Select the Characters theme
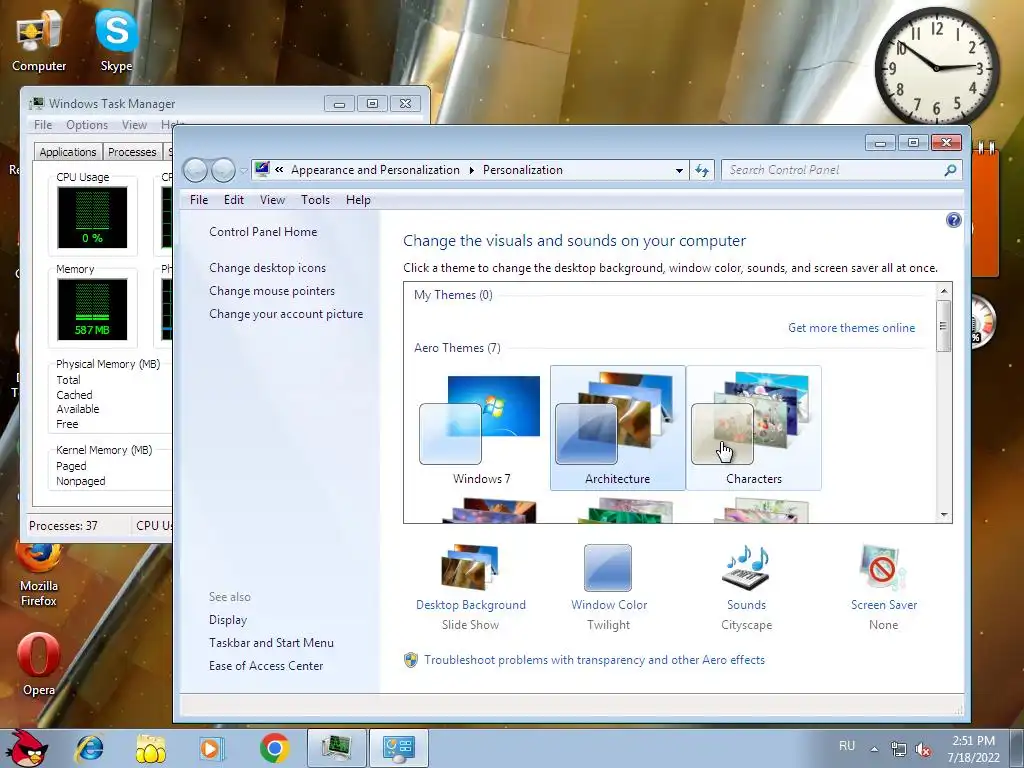 pos(754,428)
